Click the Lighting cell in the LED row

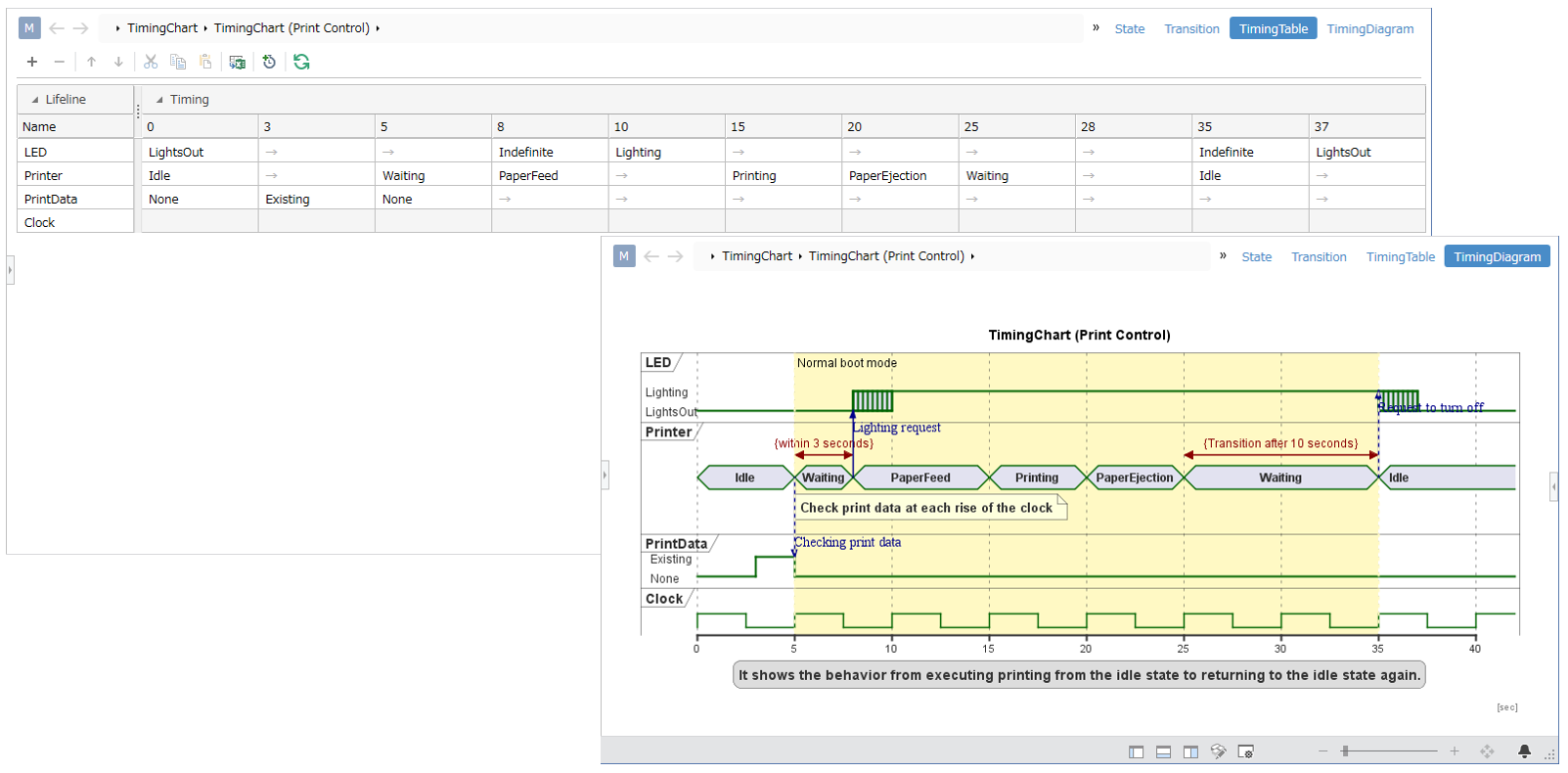point(667,152)
